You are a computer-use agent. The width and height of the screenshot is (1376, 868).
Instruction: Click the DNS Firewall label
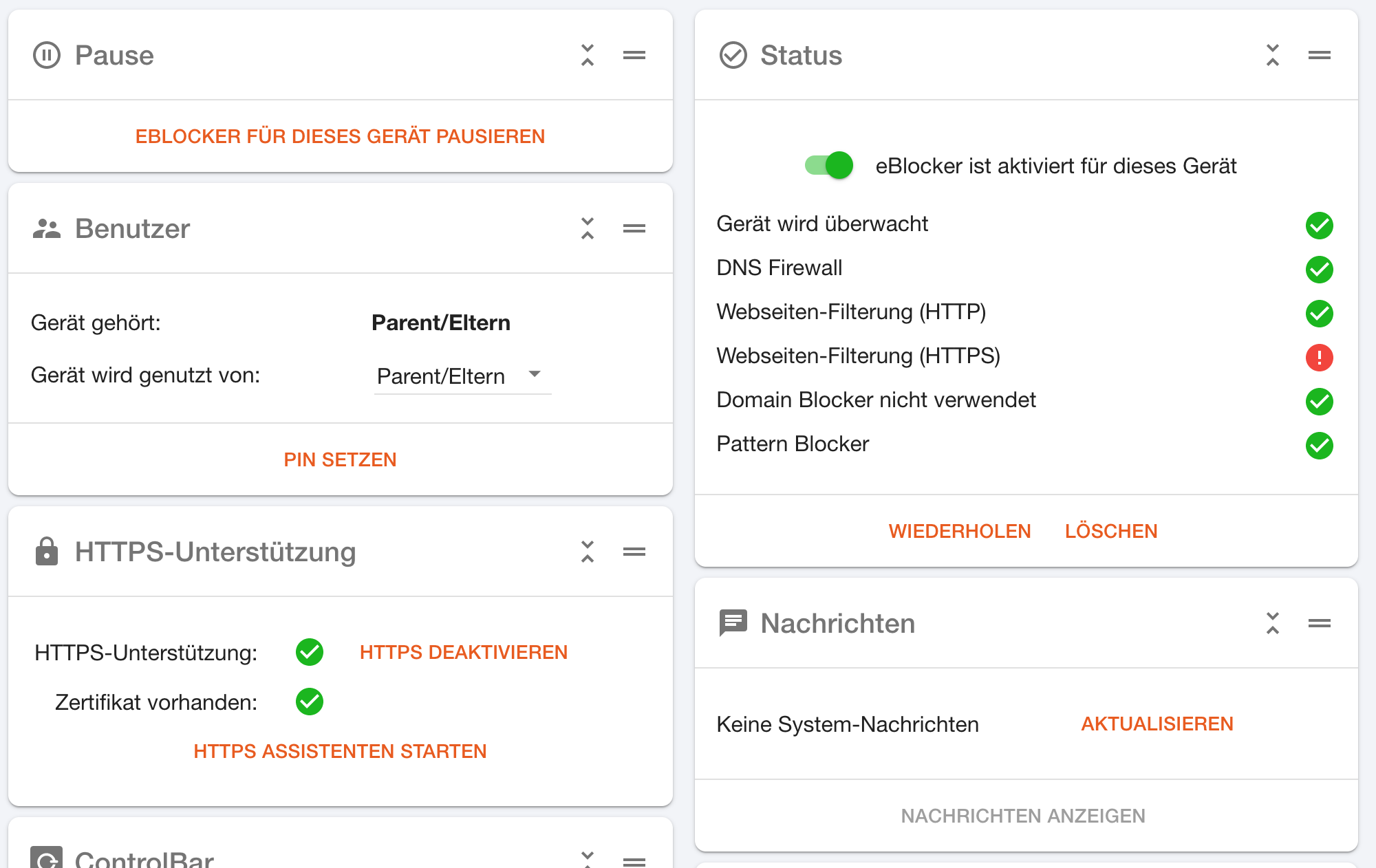tap(780, 268)
